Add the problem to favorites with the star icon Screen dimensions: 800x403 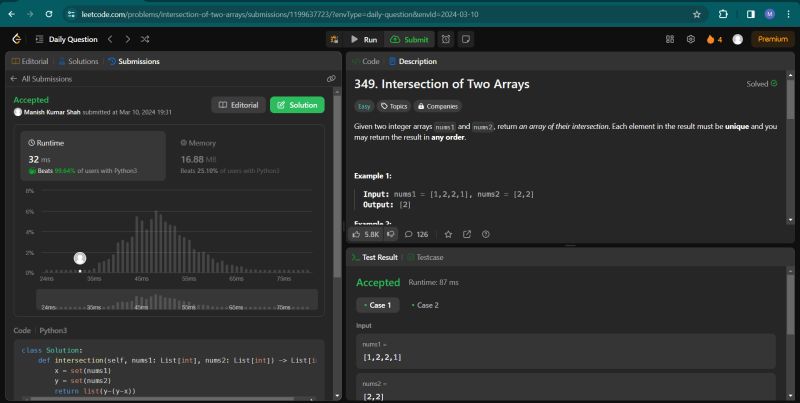click(x=448, y=234)
